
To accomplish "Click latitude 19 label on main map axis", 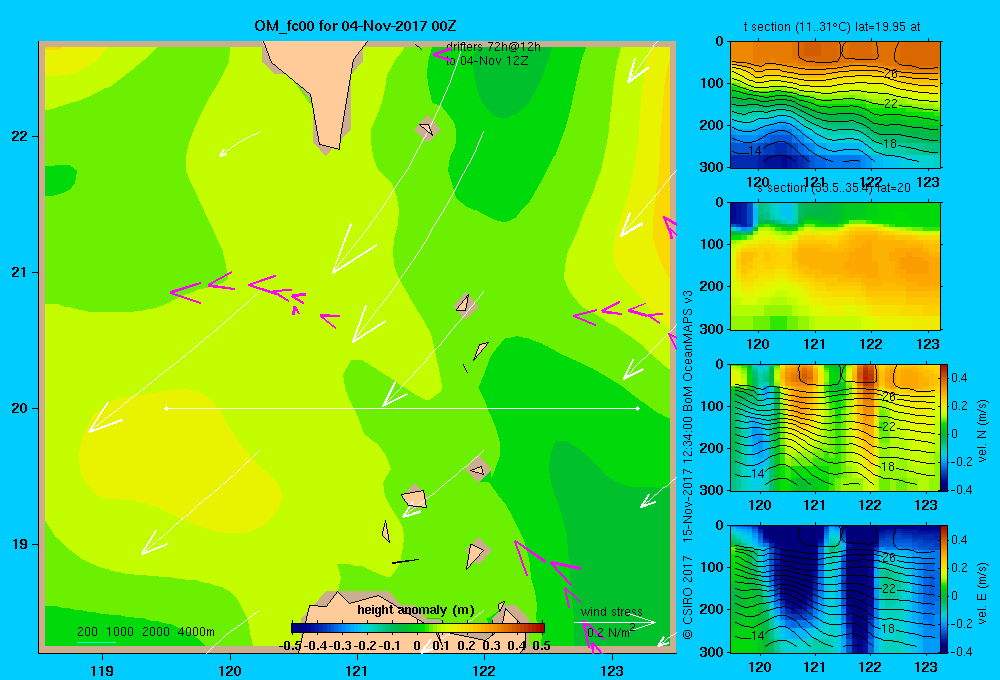I will pyautogui.click(x=20, y=544).
